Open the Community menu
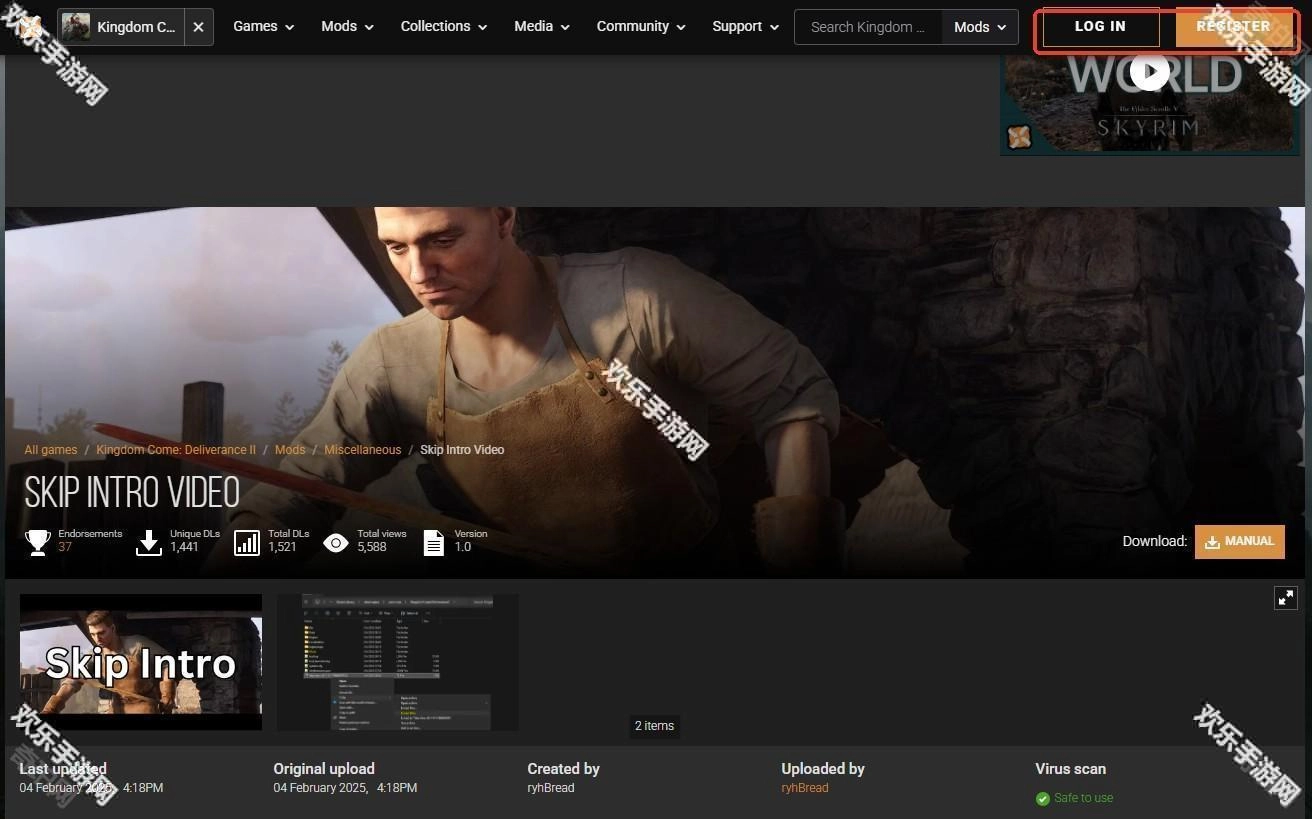Viewport: 1312px width, 819px height. click(x=641, y=27)
